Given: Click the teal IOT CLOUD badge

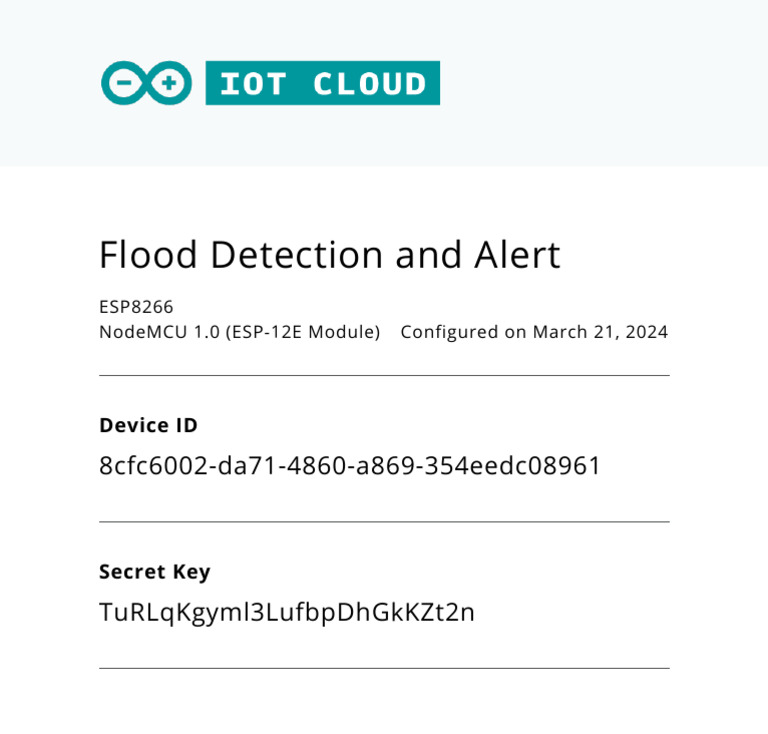Looking at the screenshot, I should (322, 84).
